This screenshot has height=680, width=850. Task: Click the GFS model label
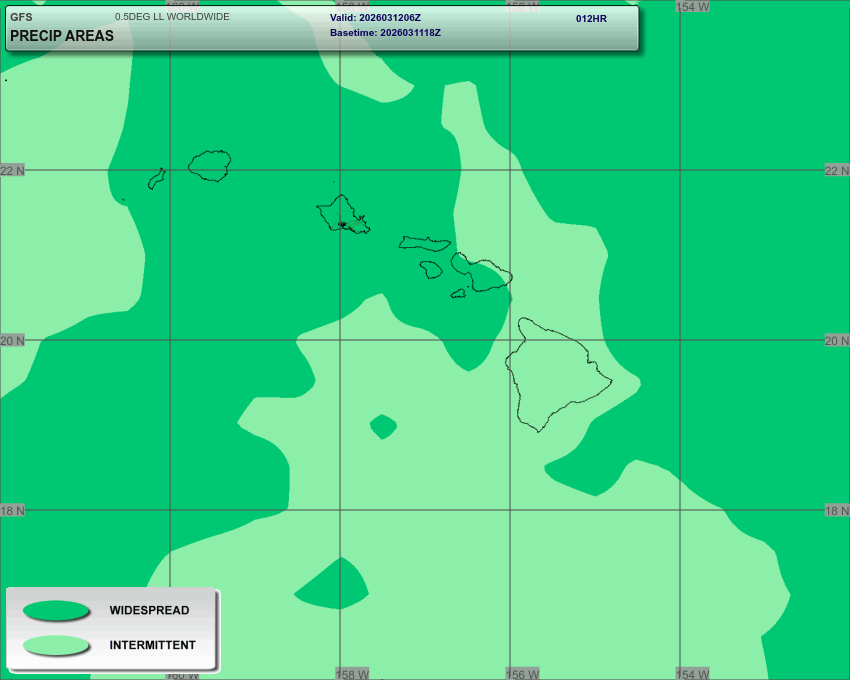21,17
